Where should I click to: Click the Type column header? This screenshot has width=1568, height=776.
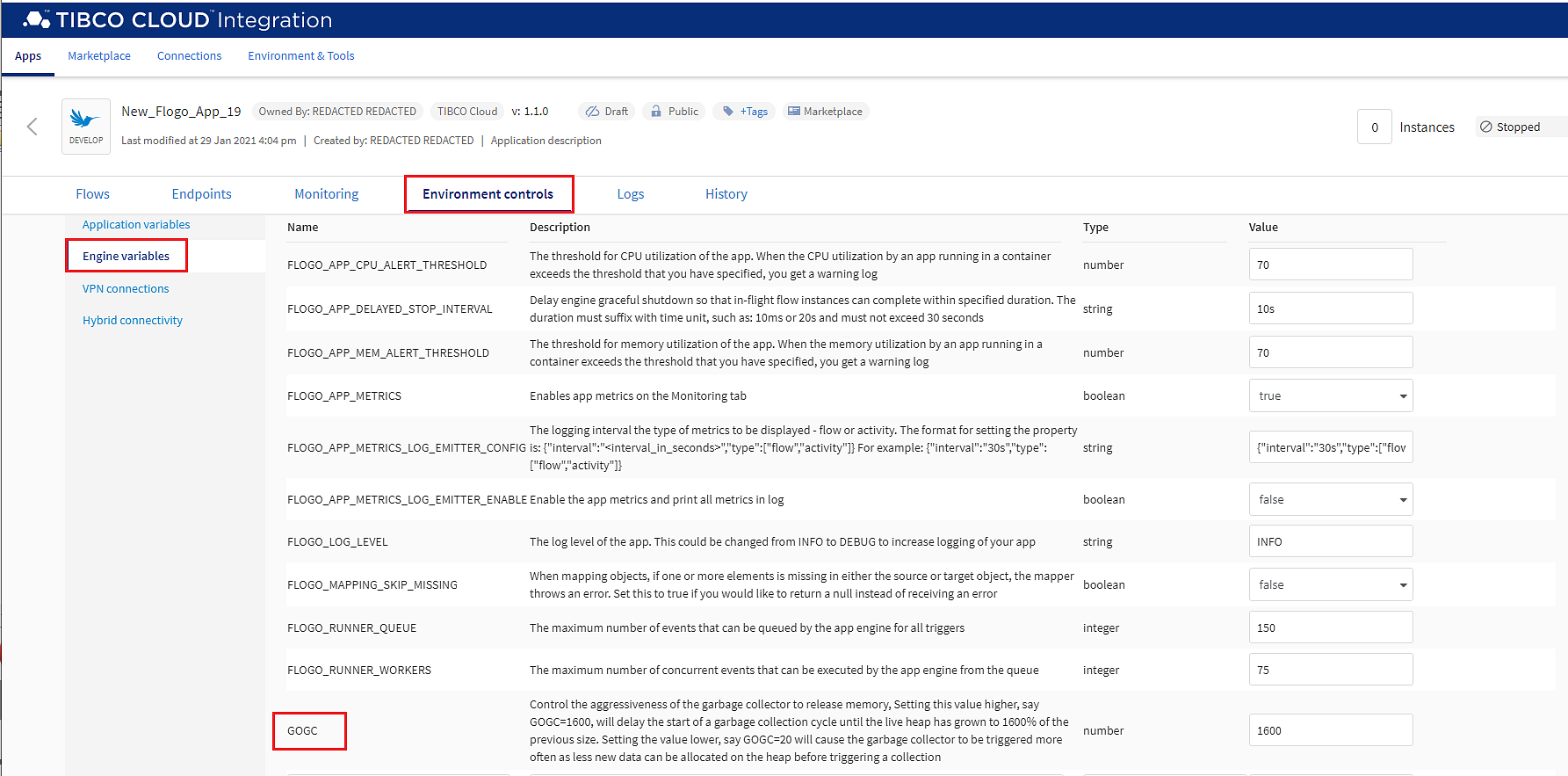point(1095,228)
